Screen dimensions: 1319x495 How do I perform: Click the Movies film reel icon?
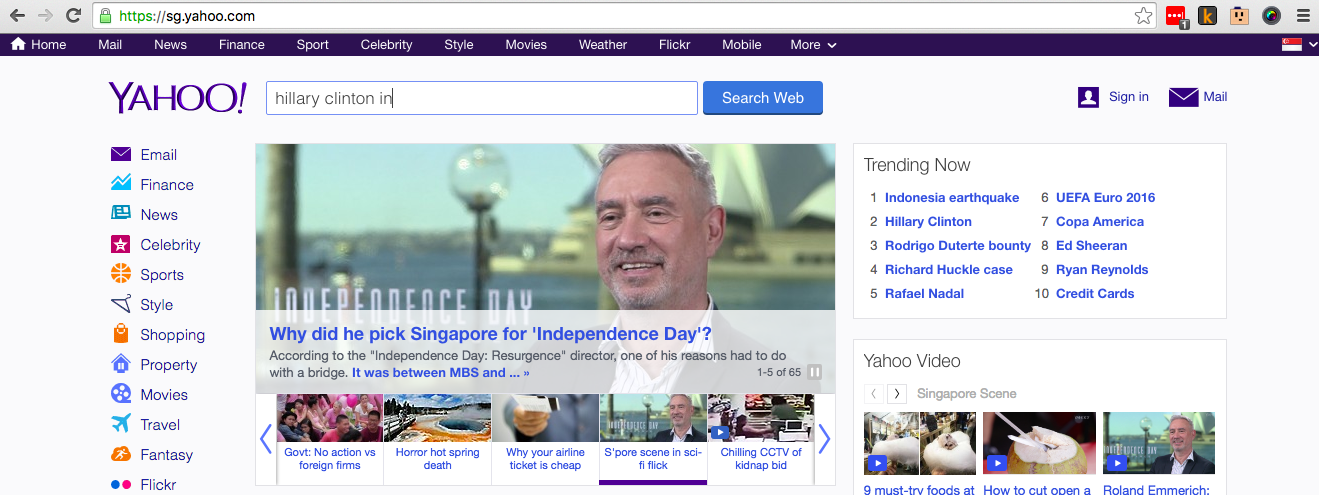coord(121,394)
